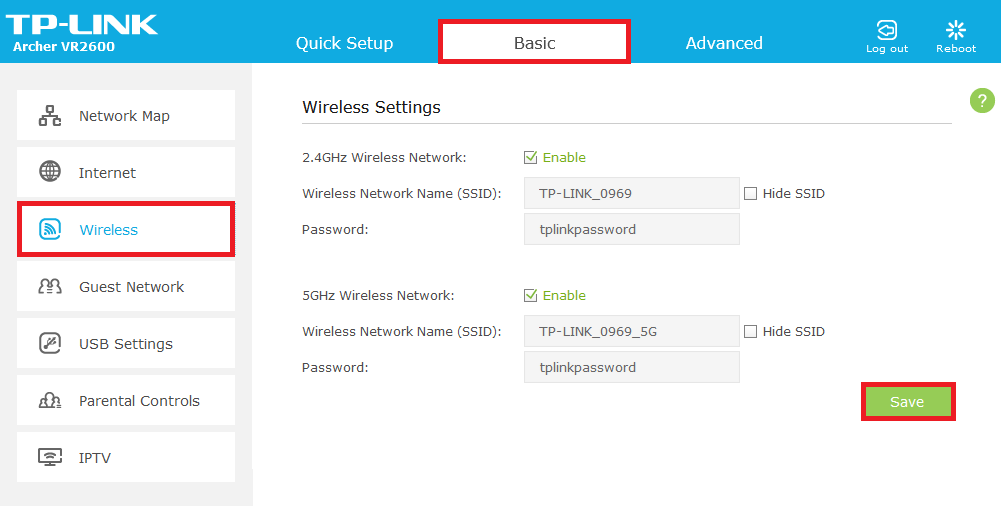Open USB Settings in the sidebar
This screenshot has width=1001, height=506.
pos(126,343)
